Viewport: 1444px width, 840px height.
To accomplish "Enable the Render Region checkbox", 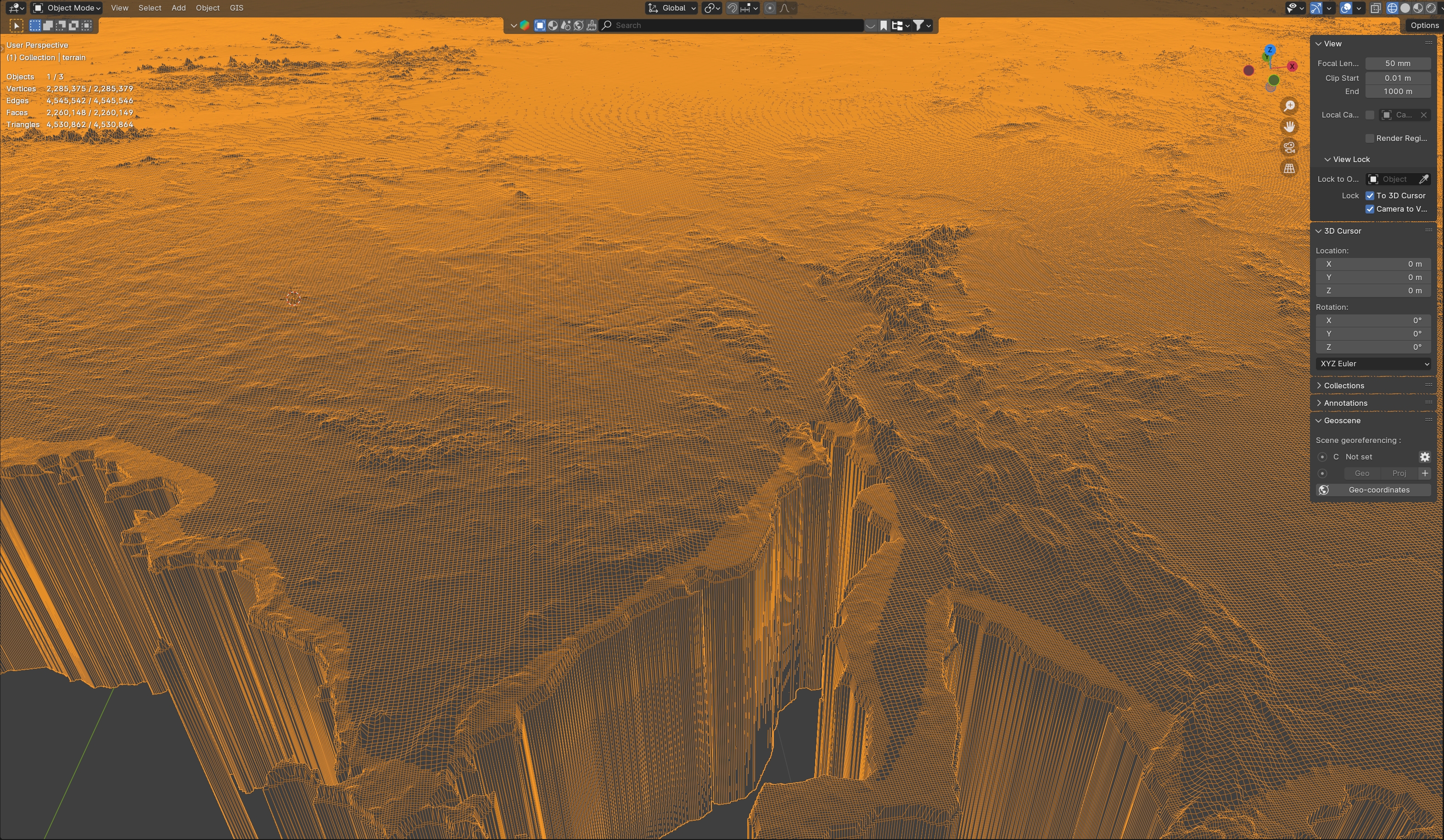I will point(1370,138).
